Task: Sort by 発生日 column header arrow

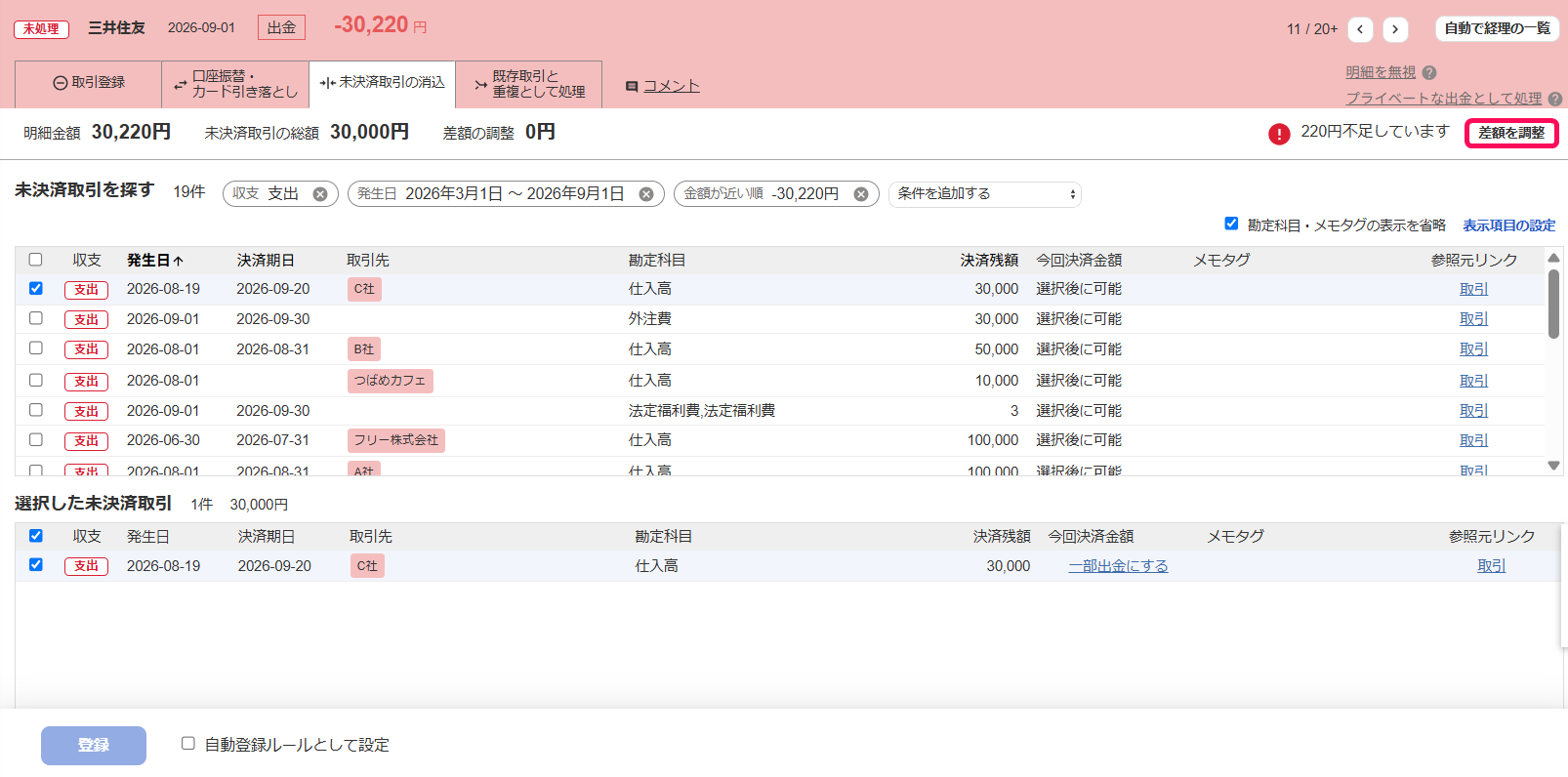Action: [x=179, y=261]
